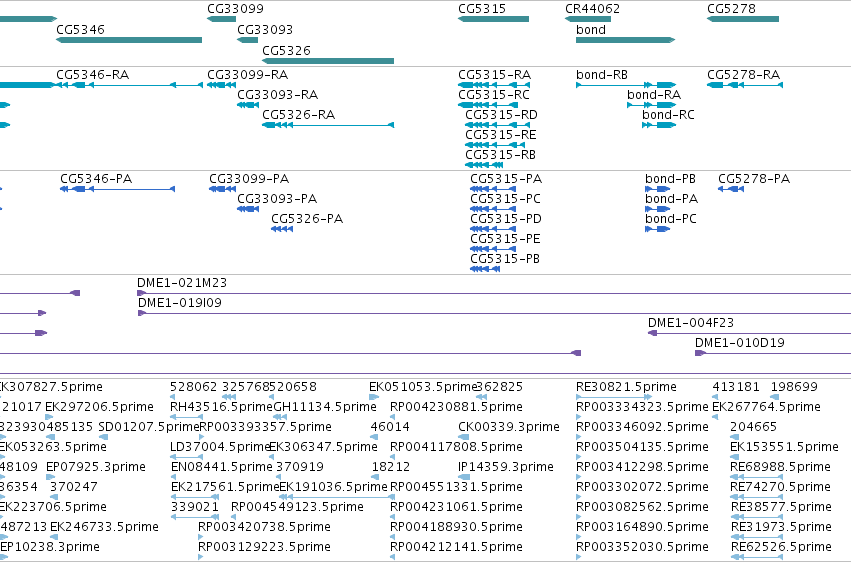The width and height of the screenshot is (851, 562).
Task: Select the CR44062 gene label
Action: click(x=592, y=9)
